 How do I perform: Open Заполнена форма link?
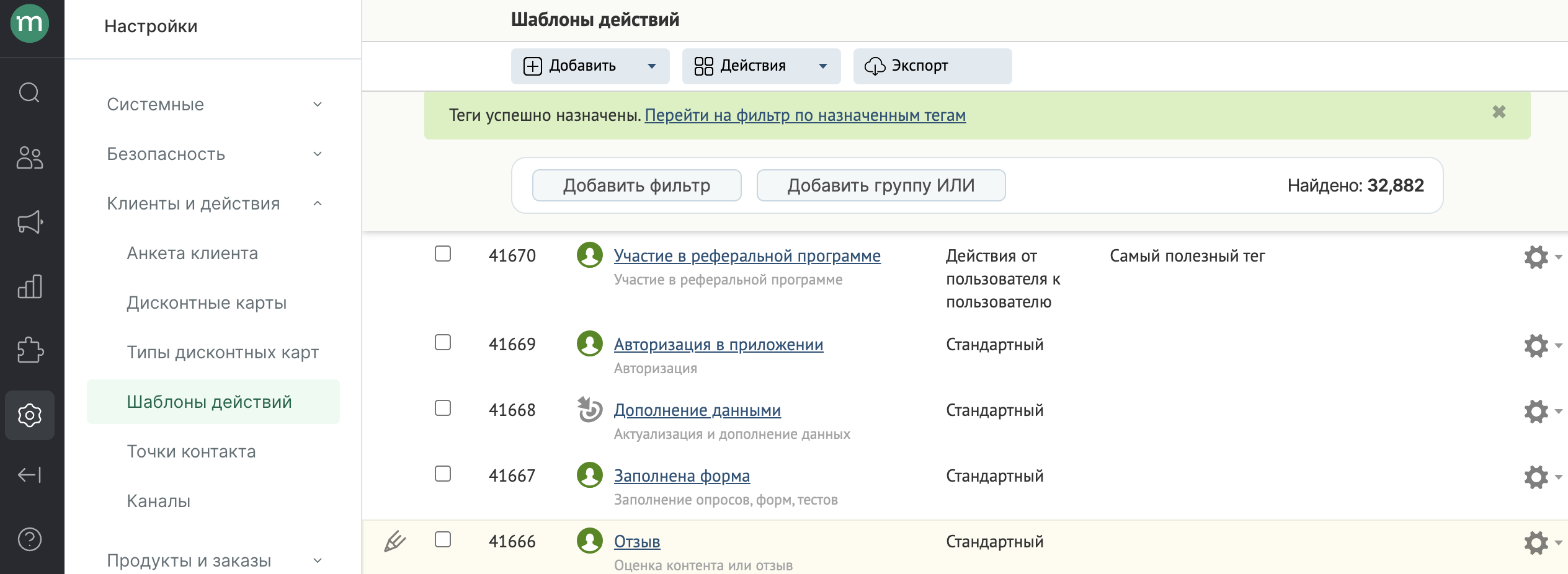click(682, 475)
